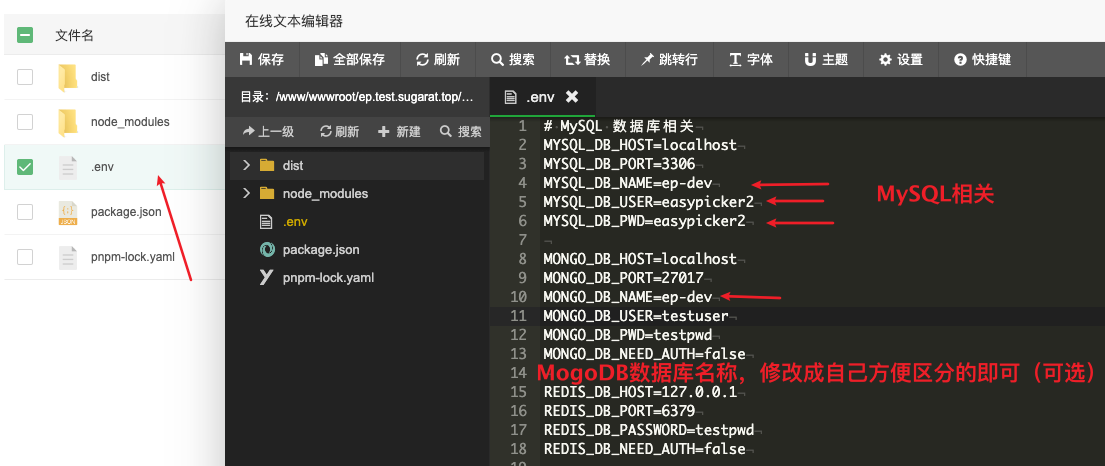Click the package.json file icon in editor tree
The image size is (1105, 466).
[267, 250]
